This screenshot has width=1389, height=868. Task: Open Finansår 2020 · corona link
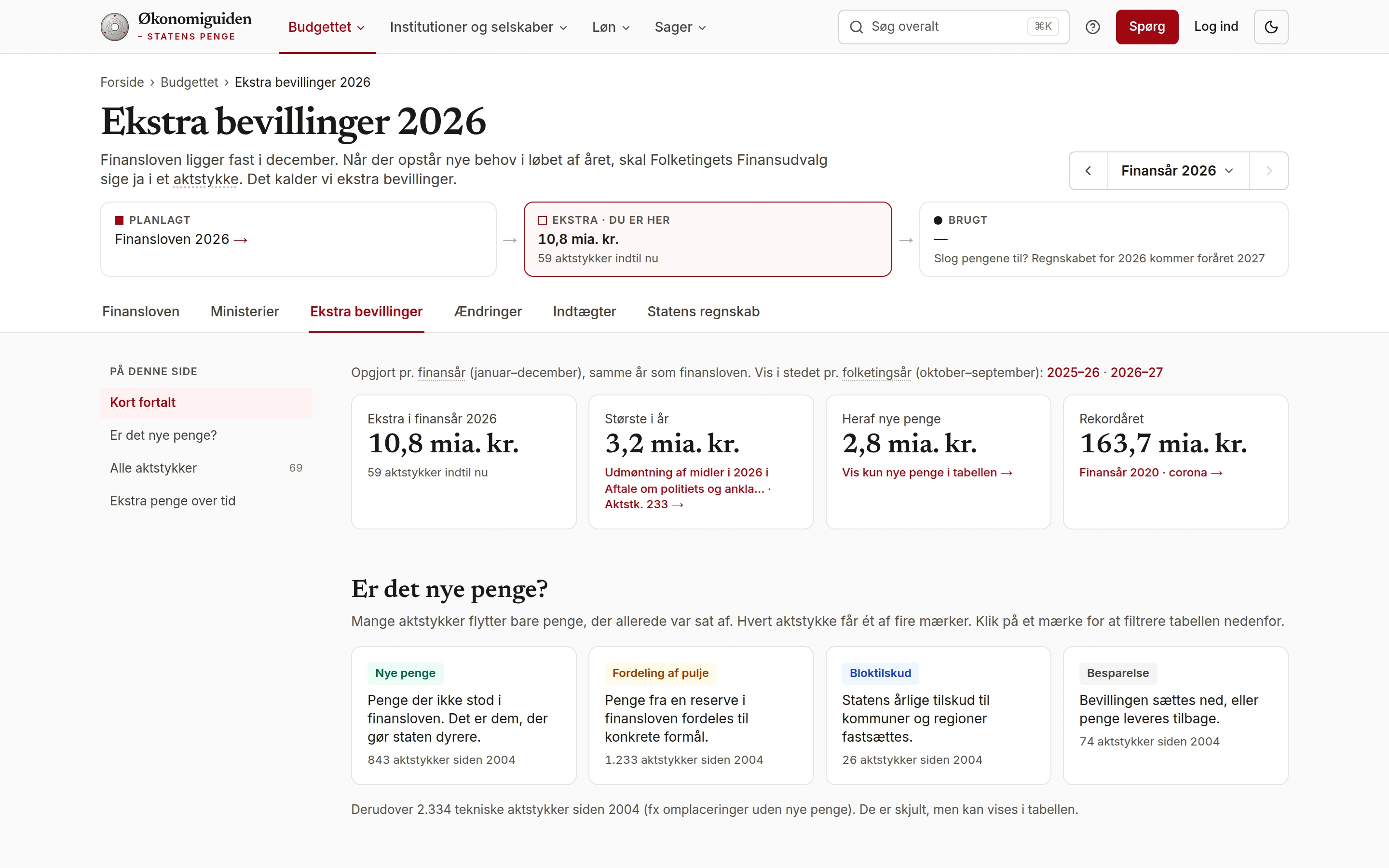pyautogui.click(x=1151, y=473)
